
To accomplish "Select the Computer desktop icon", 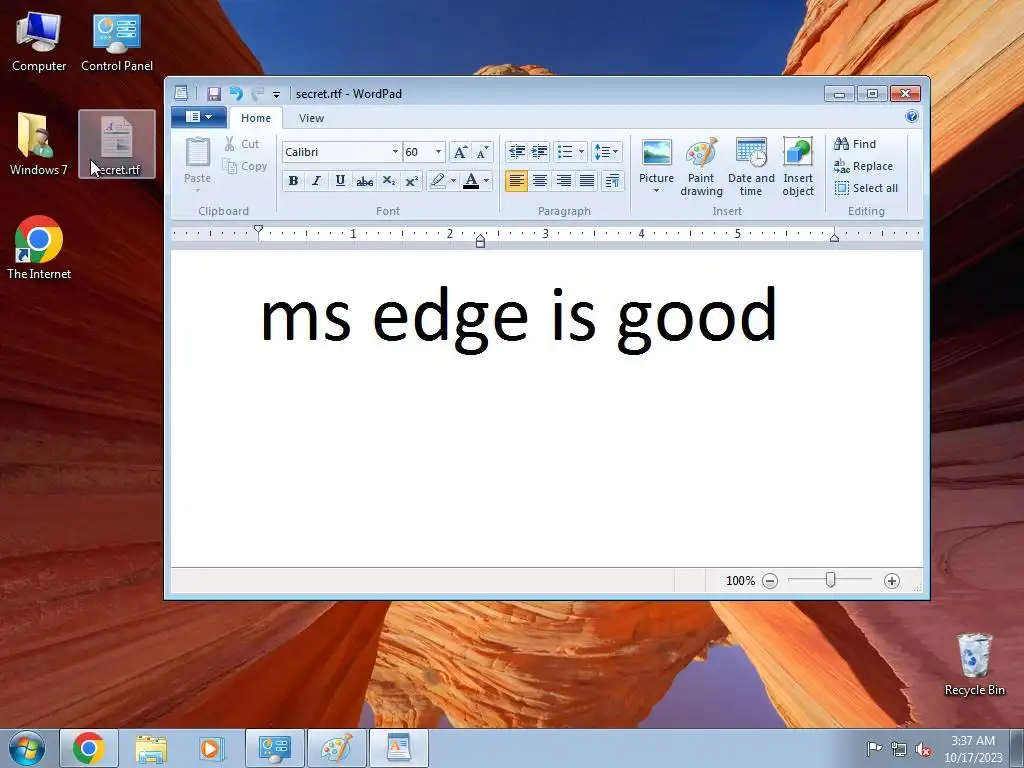I will click(x=39, y=41).
